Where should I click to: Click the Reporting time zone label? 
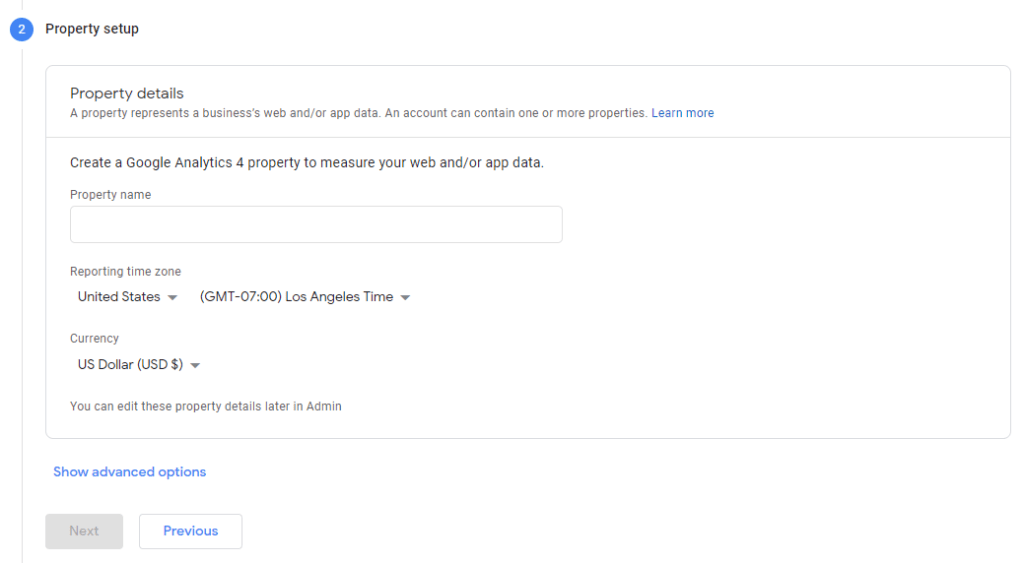pos(125,271)
